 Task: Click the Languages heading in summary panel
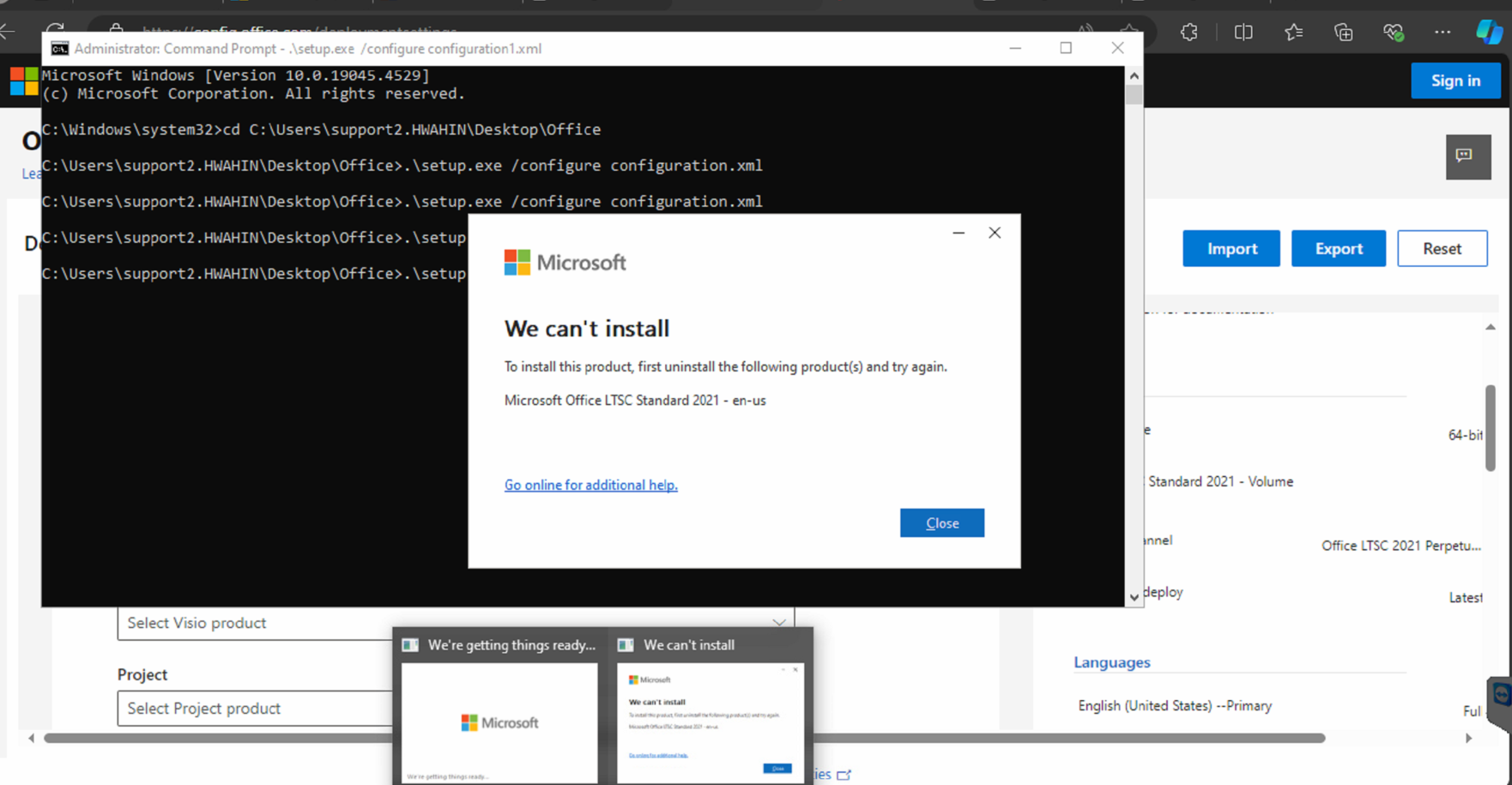tap(1111, 662)
